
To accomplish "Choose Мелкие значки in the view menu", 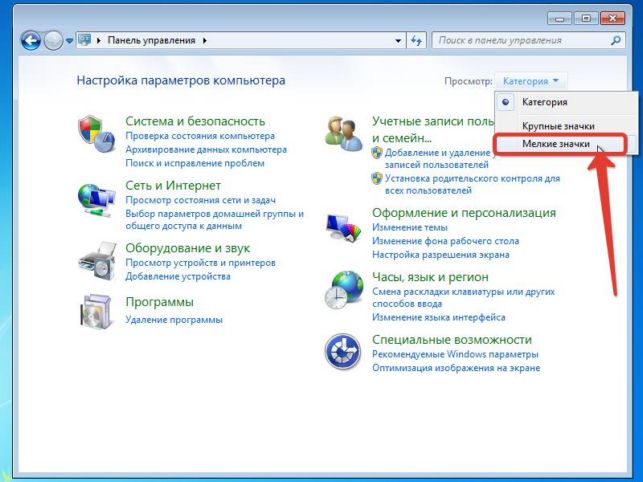I will (x=566, y=144).
